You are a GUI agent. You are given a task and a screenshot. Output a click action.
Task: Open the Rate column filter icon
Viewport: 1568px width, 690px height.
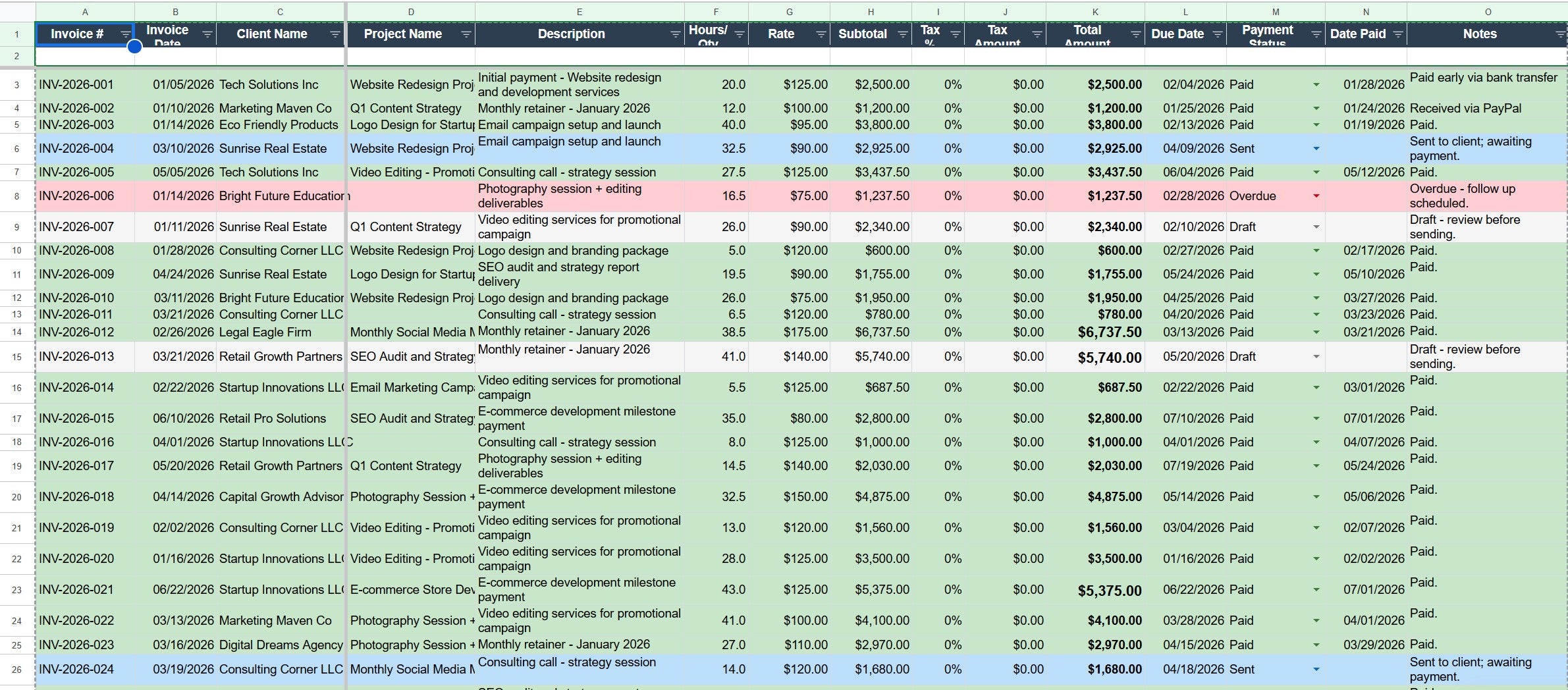(x=820, y=34)
